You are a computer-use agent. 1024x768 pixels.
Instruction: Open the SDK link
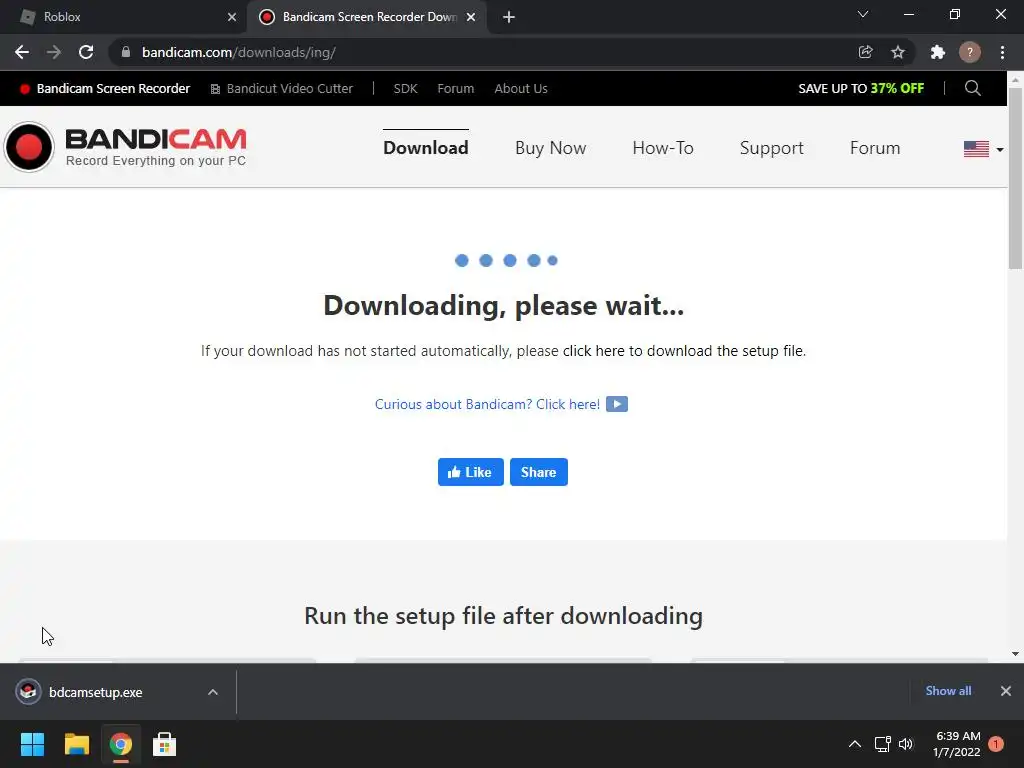[x=406, y=89]
